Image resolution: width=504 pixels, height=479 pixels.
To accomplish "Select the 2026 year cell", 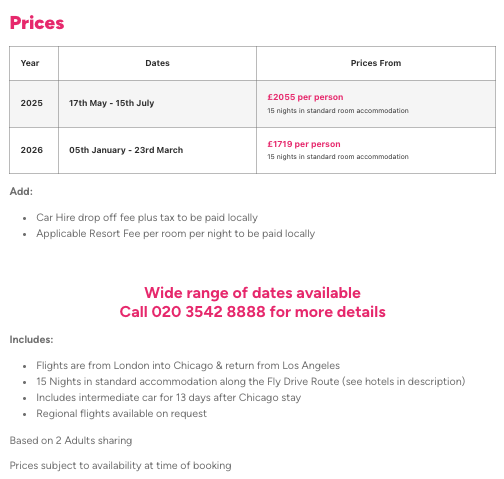I will coord(32,150).
